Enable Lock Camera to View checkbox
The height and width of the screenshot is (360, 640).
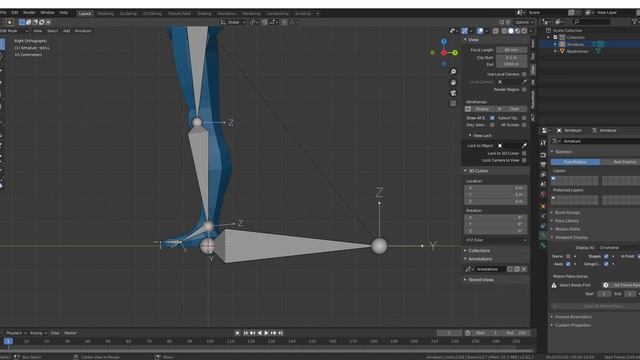(524, 160)
